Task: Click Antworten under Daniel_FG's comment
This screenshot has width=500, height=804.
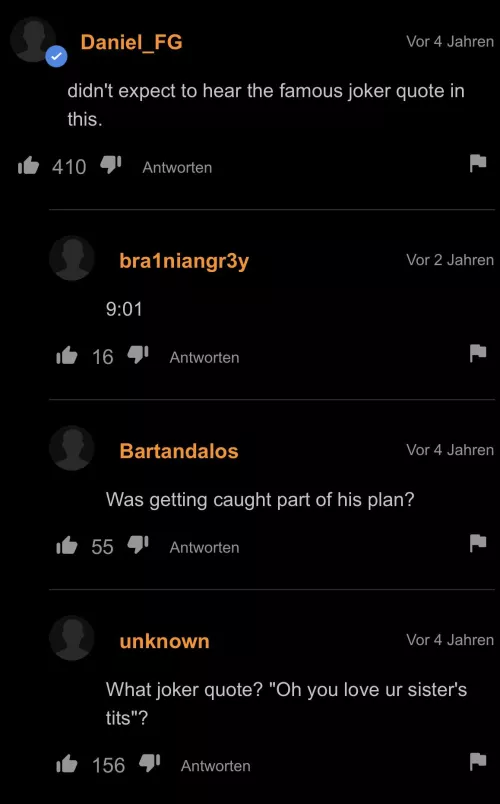Action: tap(177, 167)
